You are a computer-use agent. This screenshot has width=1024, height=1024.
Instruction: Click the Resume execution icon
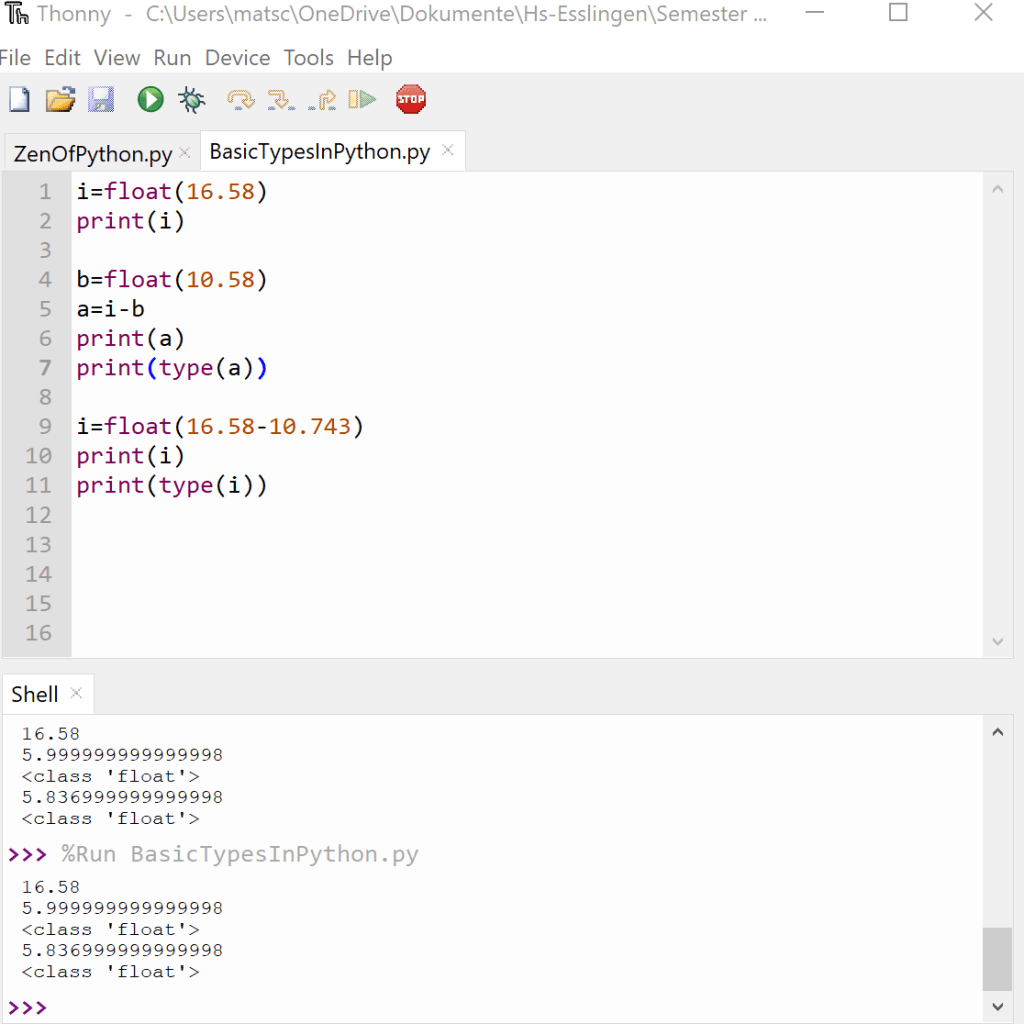click(x=362, y=99)
